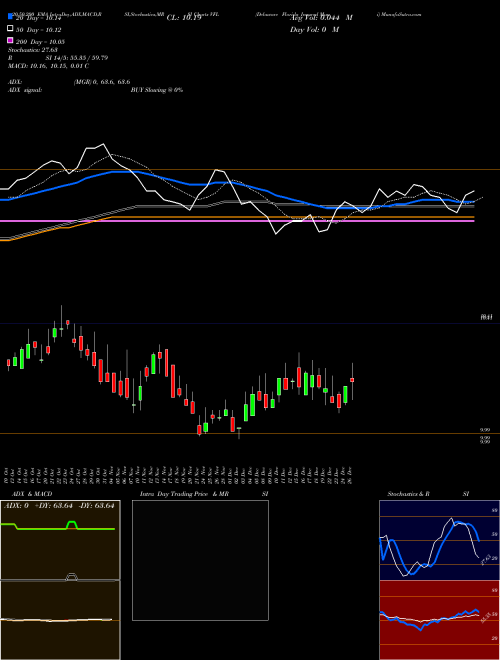Open the empty Intra Day Trading Price panel
This screenshot has height=660, width=500.
coord(200,560)
